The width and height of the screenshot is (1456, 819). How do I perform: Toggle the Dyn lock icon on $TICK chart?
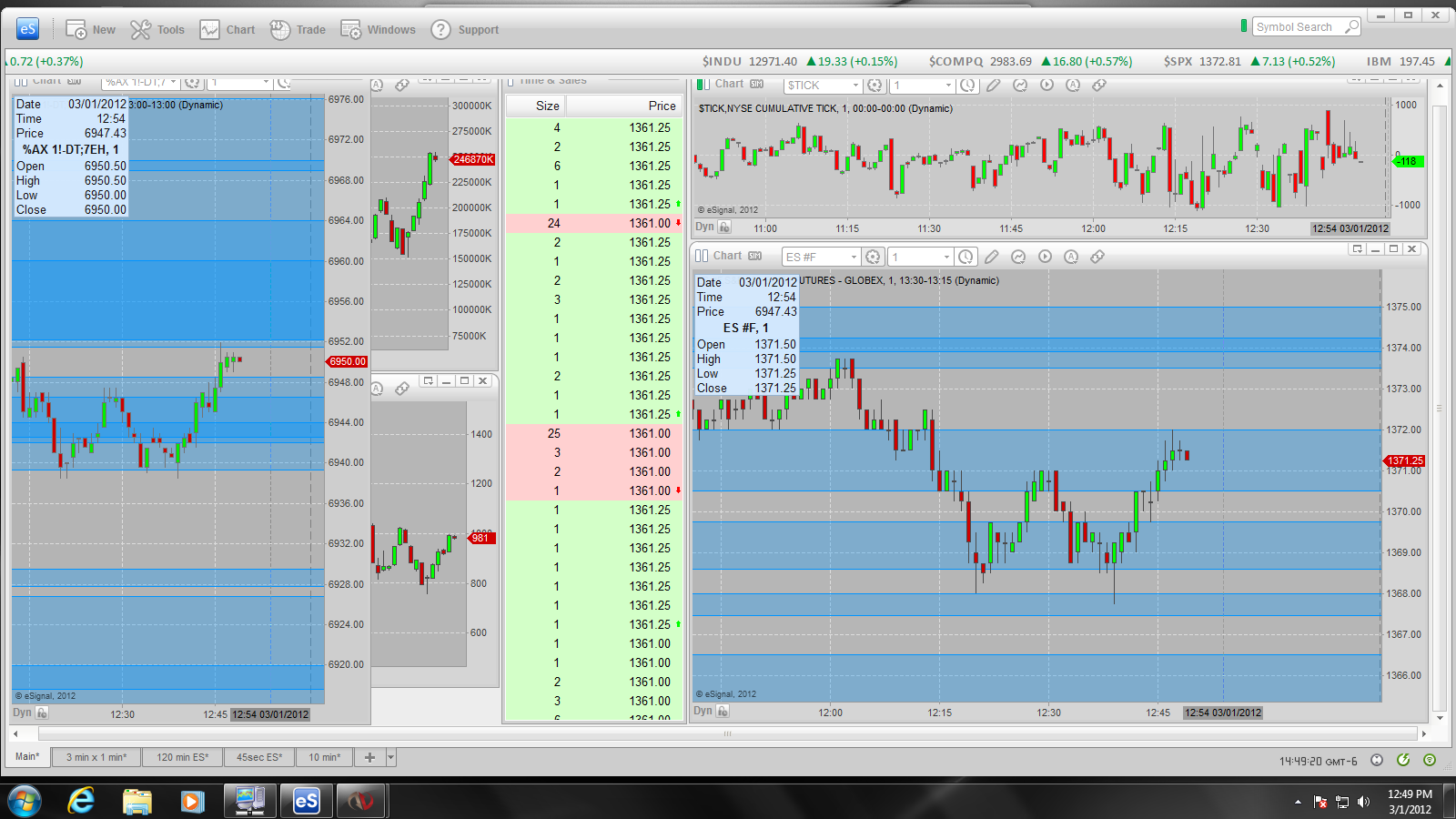coord(725,227)
